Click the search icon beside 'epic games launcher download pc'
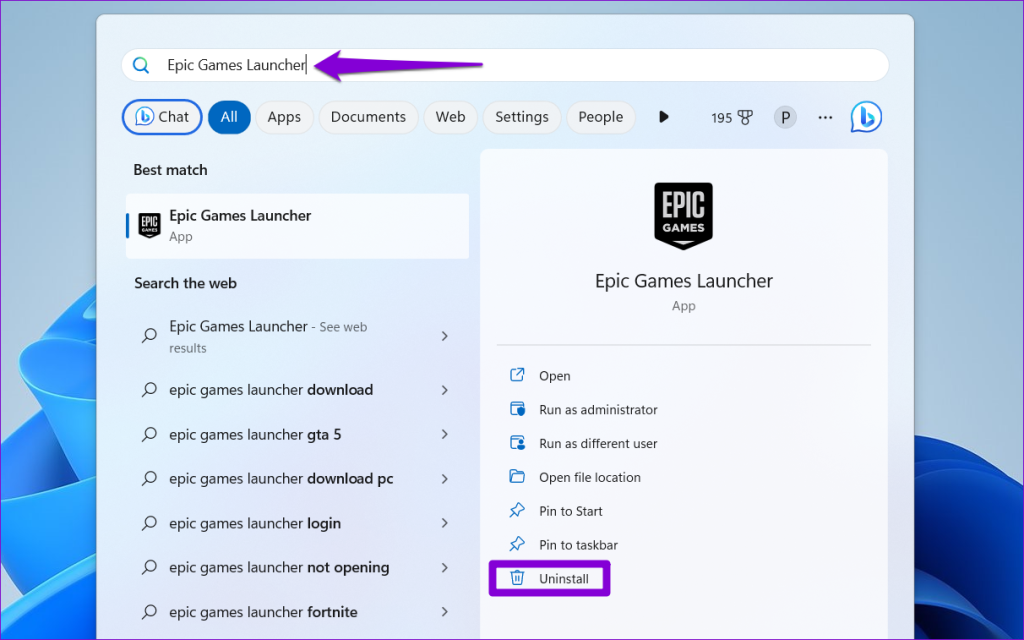Screen dimensions: 1024x640 click(150, 479)
